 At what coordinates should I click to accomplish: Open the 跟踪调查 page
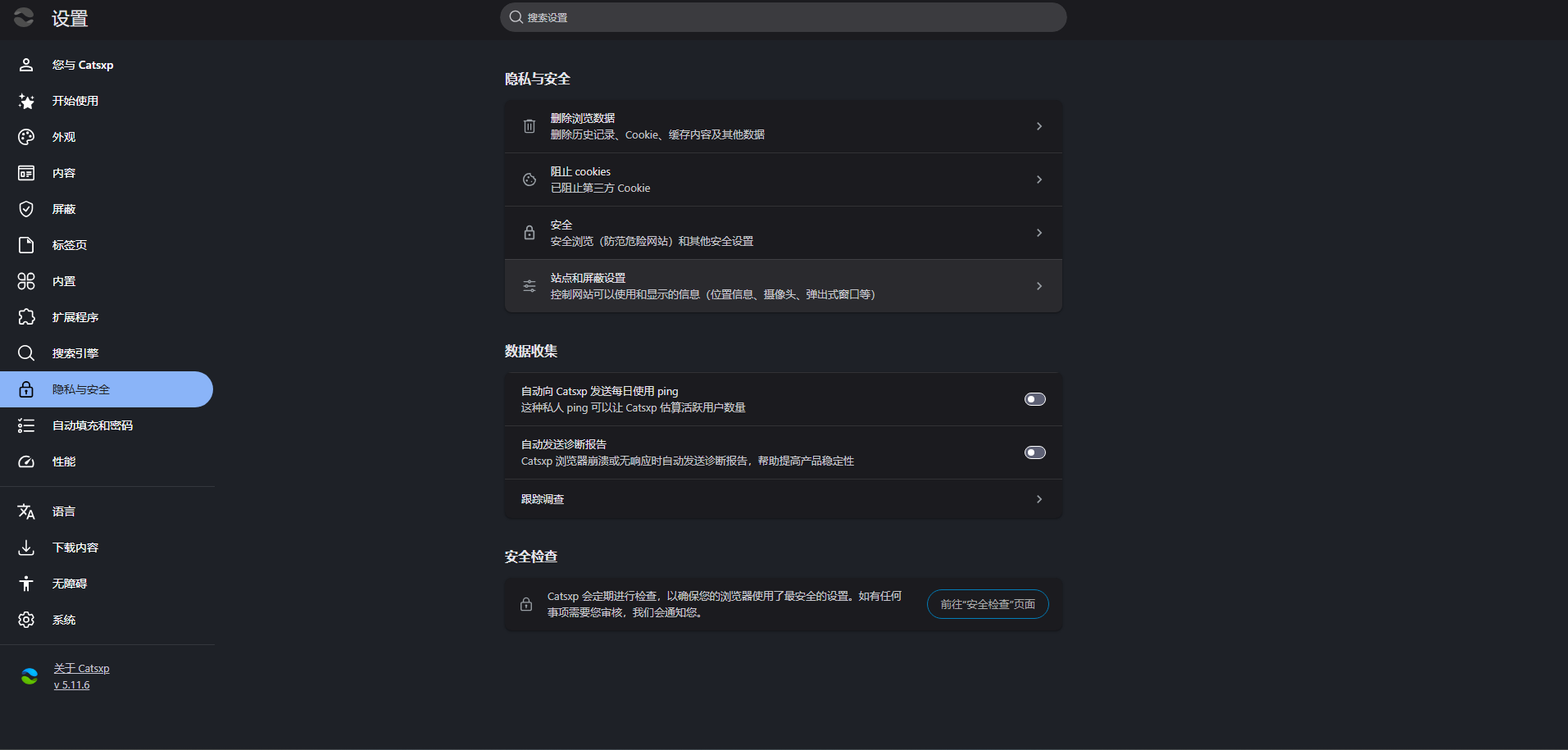1039,499
